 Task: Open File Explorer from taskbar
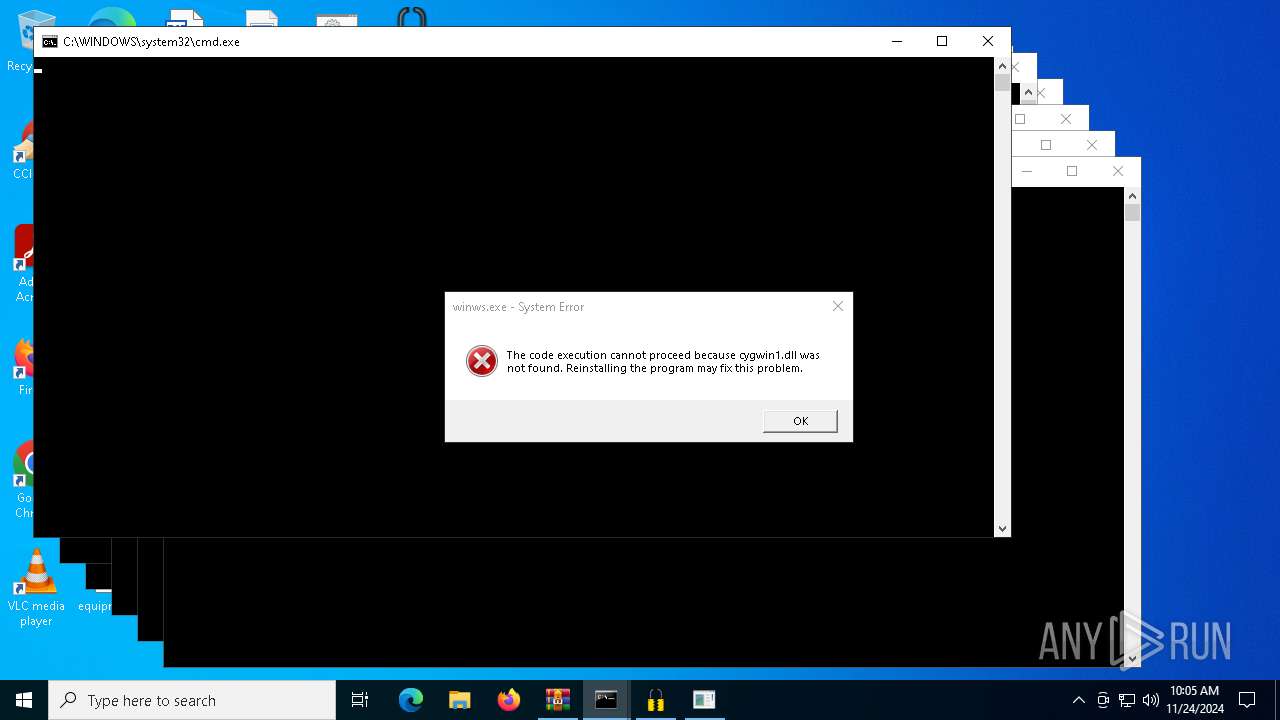coord(460,700)
